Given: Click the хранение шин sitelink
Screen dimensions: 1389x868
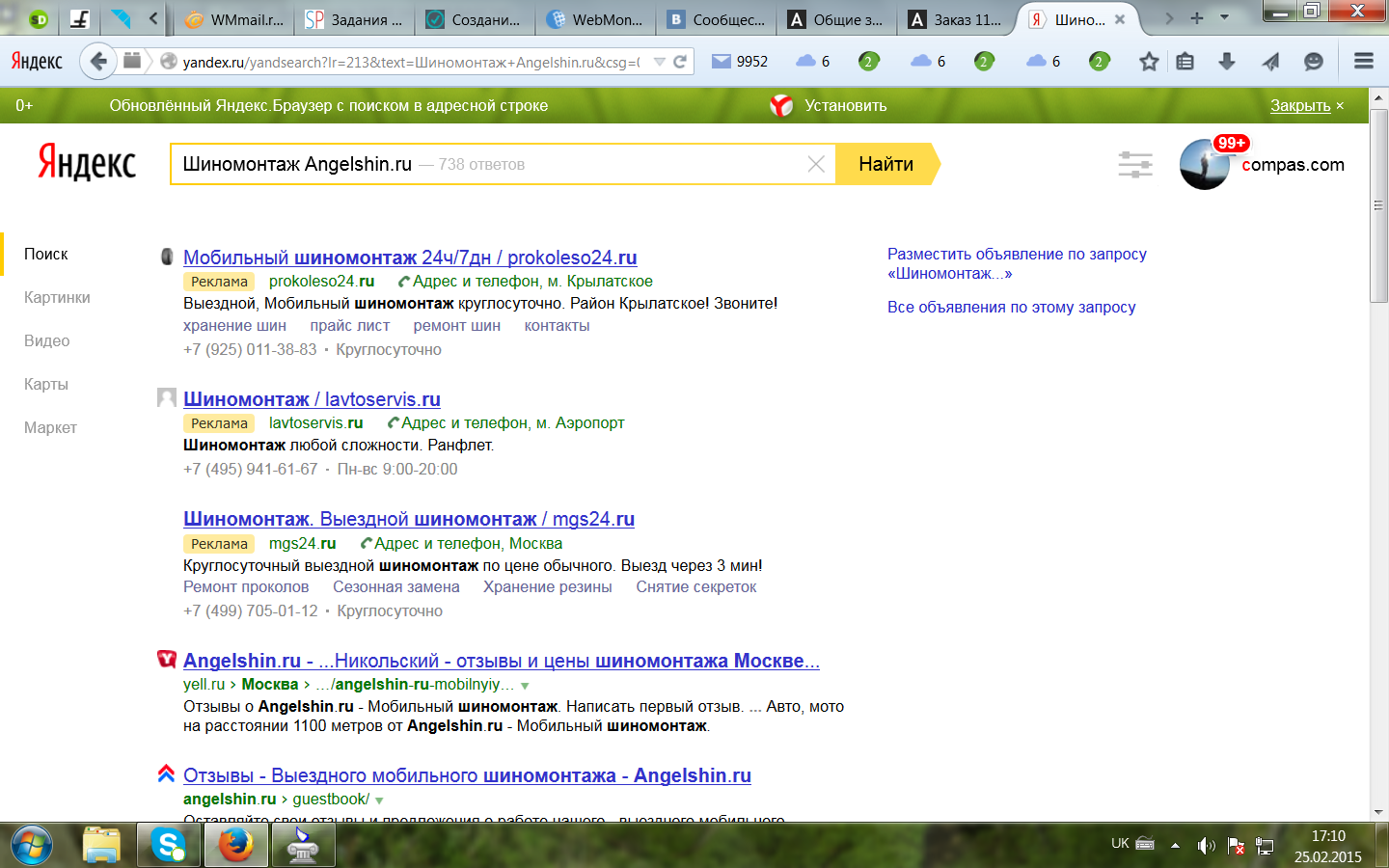Looking at the screenshot, I should (234, 326).
